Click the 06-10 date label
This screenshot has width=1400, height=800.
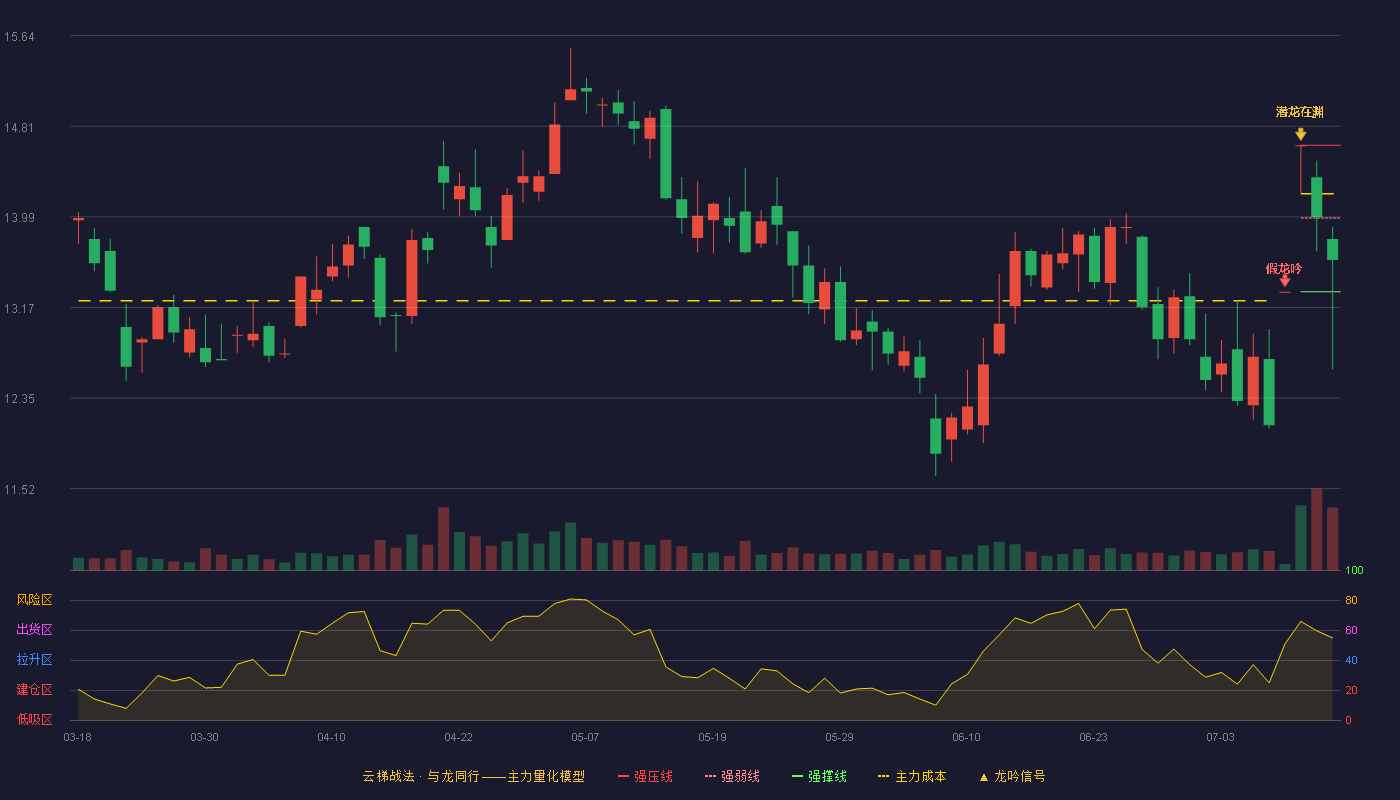pyautogui.click(x=966, y=737)
